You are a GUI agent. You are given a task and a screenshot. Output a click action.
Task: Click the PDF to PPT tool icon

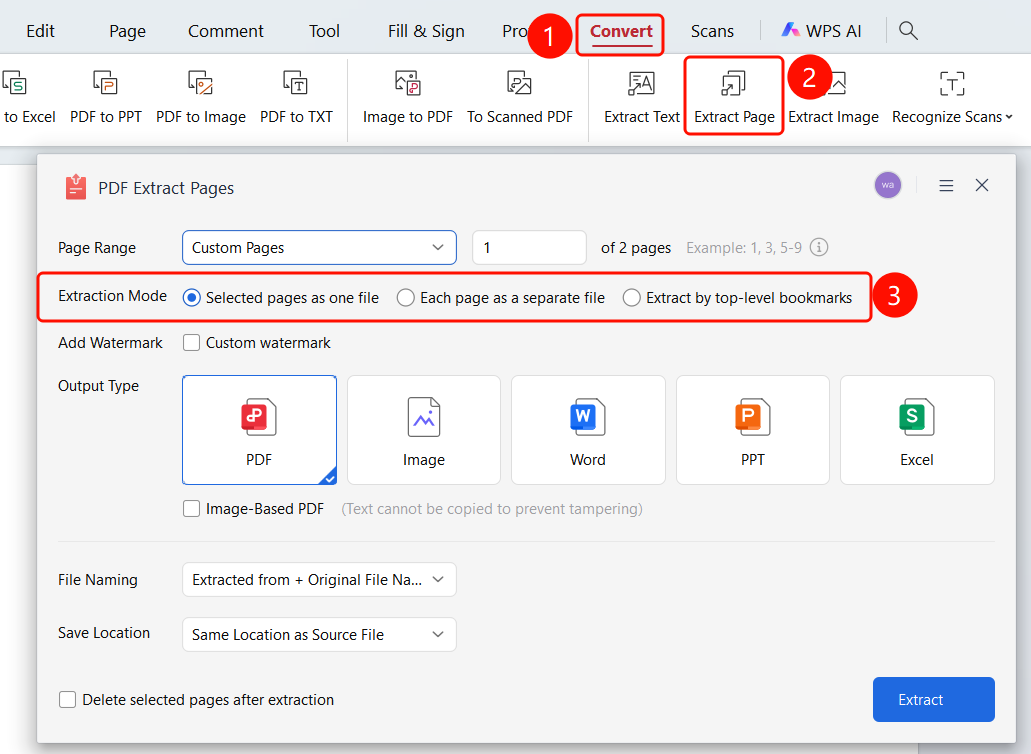click(x=105, y=83)
